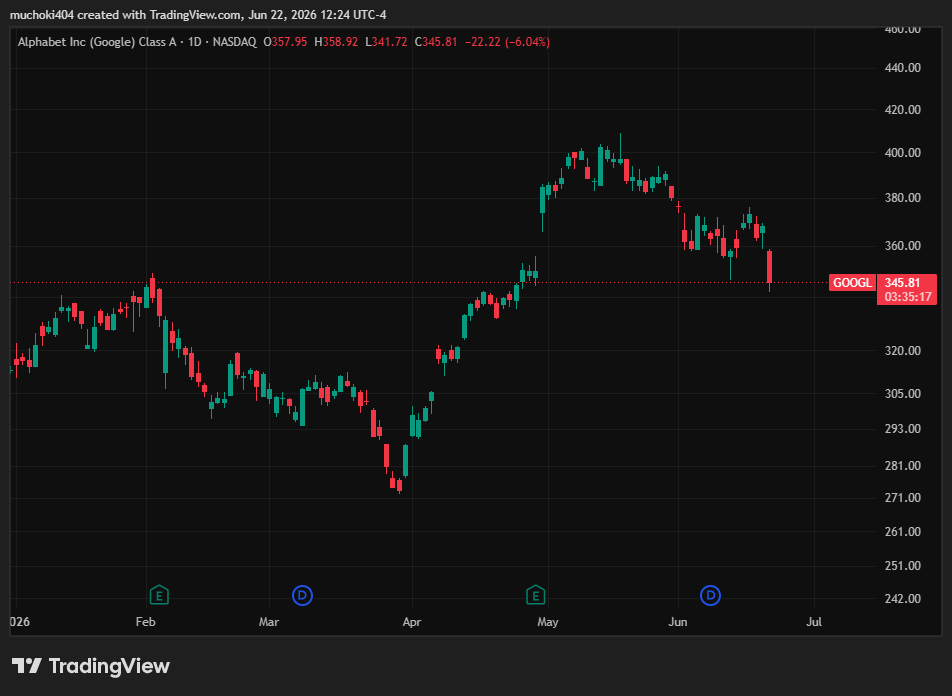Click the 420.00 price axis label
Image resolution: width=952 pixels, height=696 pixels.
[903, 109]
